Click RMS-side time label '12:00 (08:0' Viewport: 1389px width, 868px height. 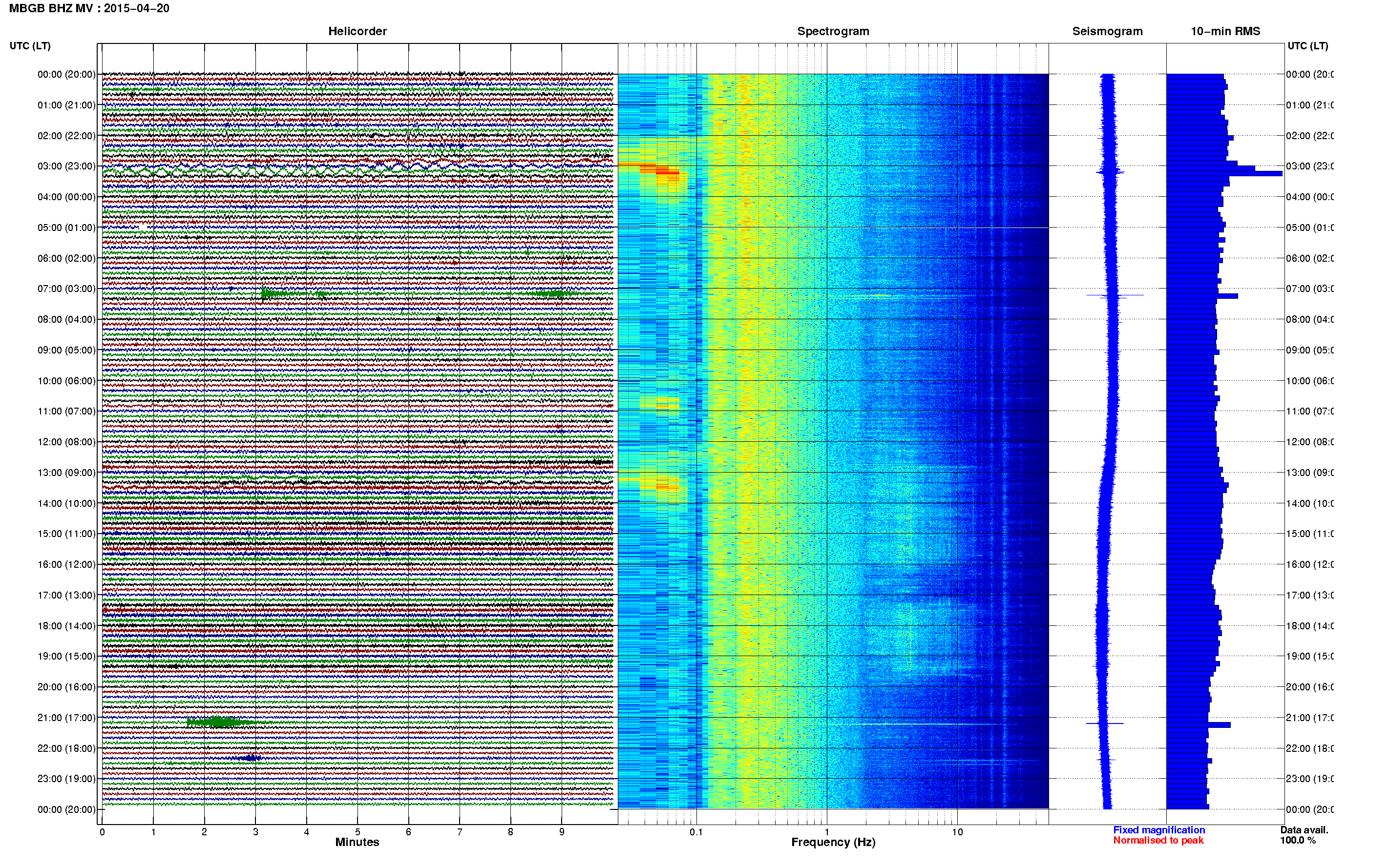pyautogui.click(x=1310, y=442)
